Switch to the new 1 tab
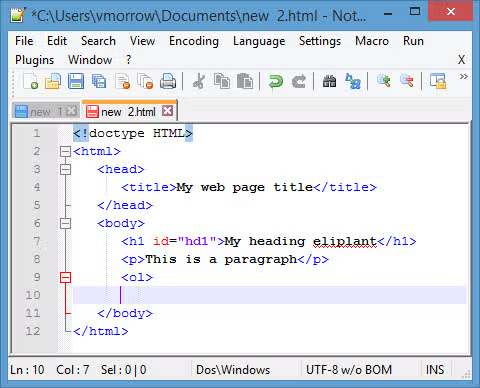 point(46,112)
